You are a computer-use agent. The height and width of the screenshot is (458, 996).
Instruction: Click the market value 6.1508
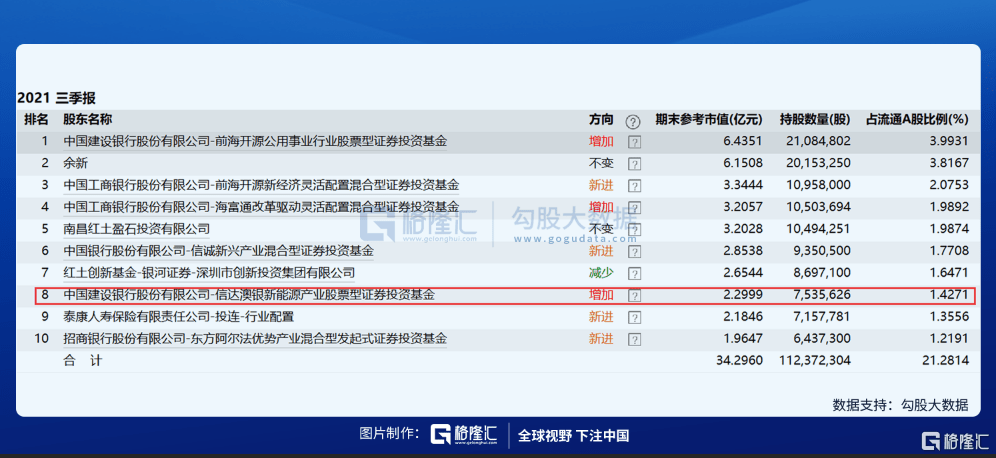(x=744, y=163)
